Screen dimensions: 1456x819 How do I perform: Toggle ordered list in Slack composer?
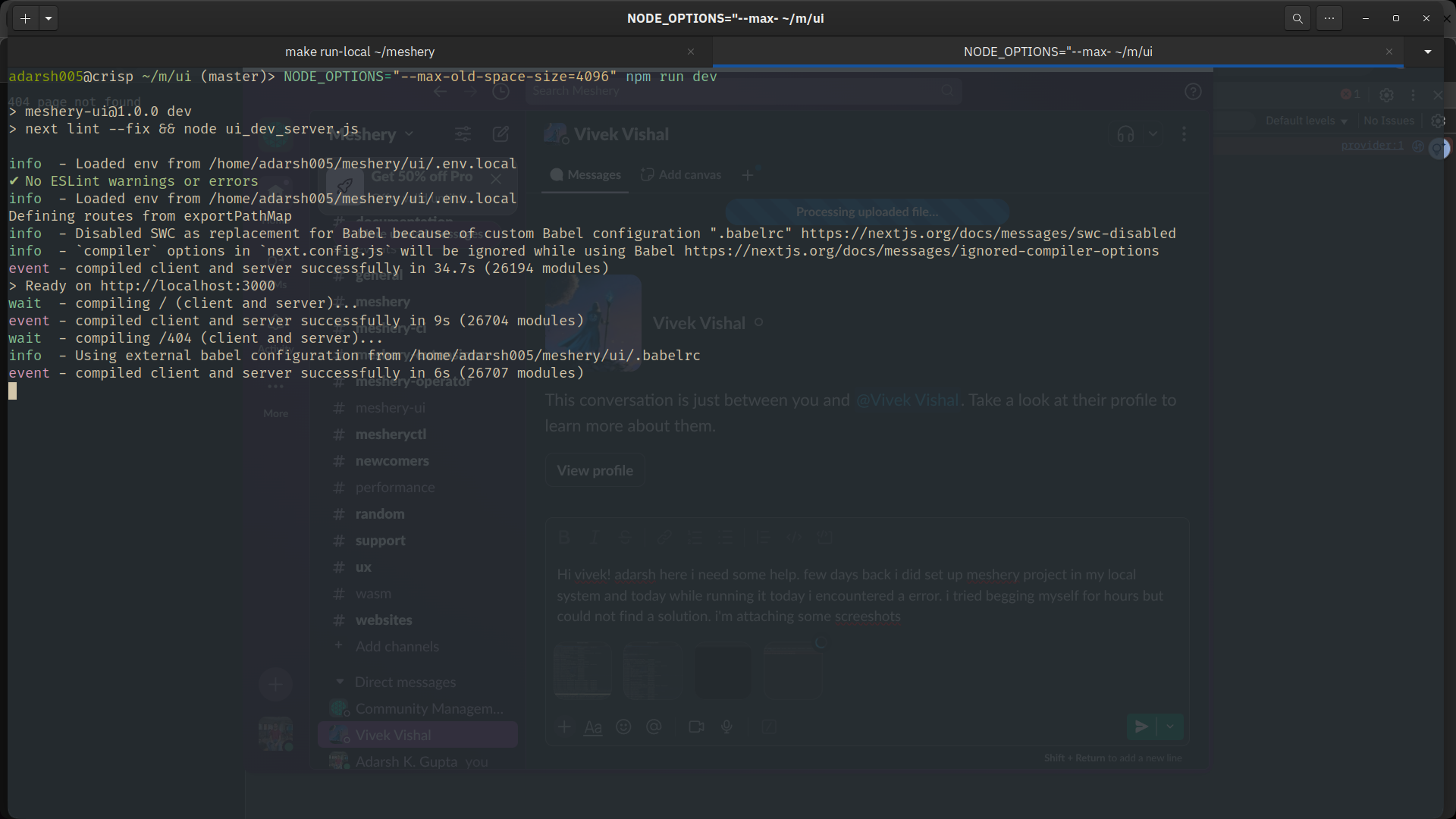[695, 538]
